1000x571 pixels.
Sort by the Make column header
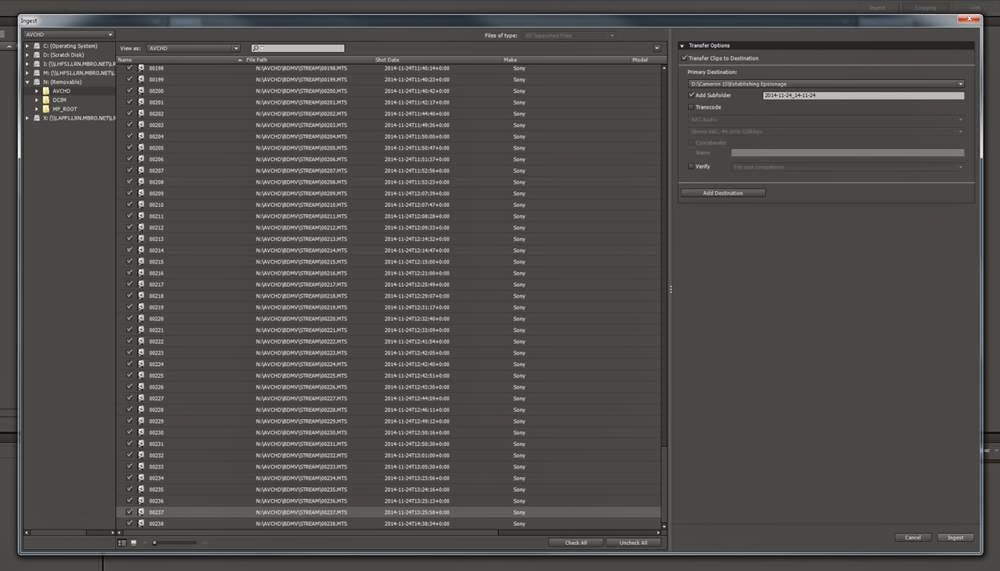(x=566, y=60)
